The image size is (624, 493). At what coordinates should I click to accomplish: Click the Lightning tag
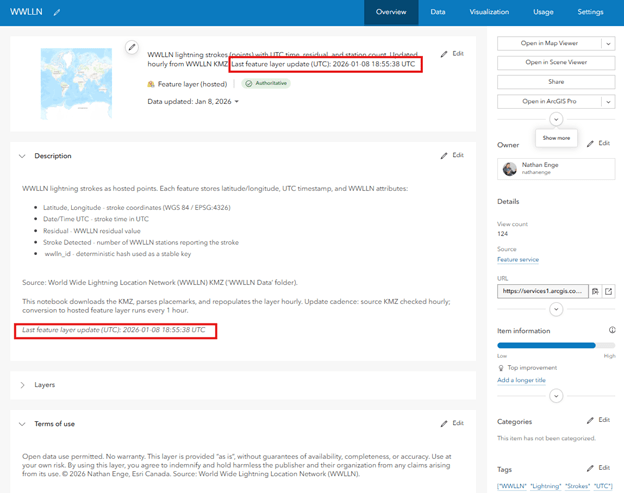pos(546,486)
